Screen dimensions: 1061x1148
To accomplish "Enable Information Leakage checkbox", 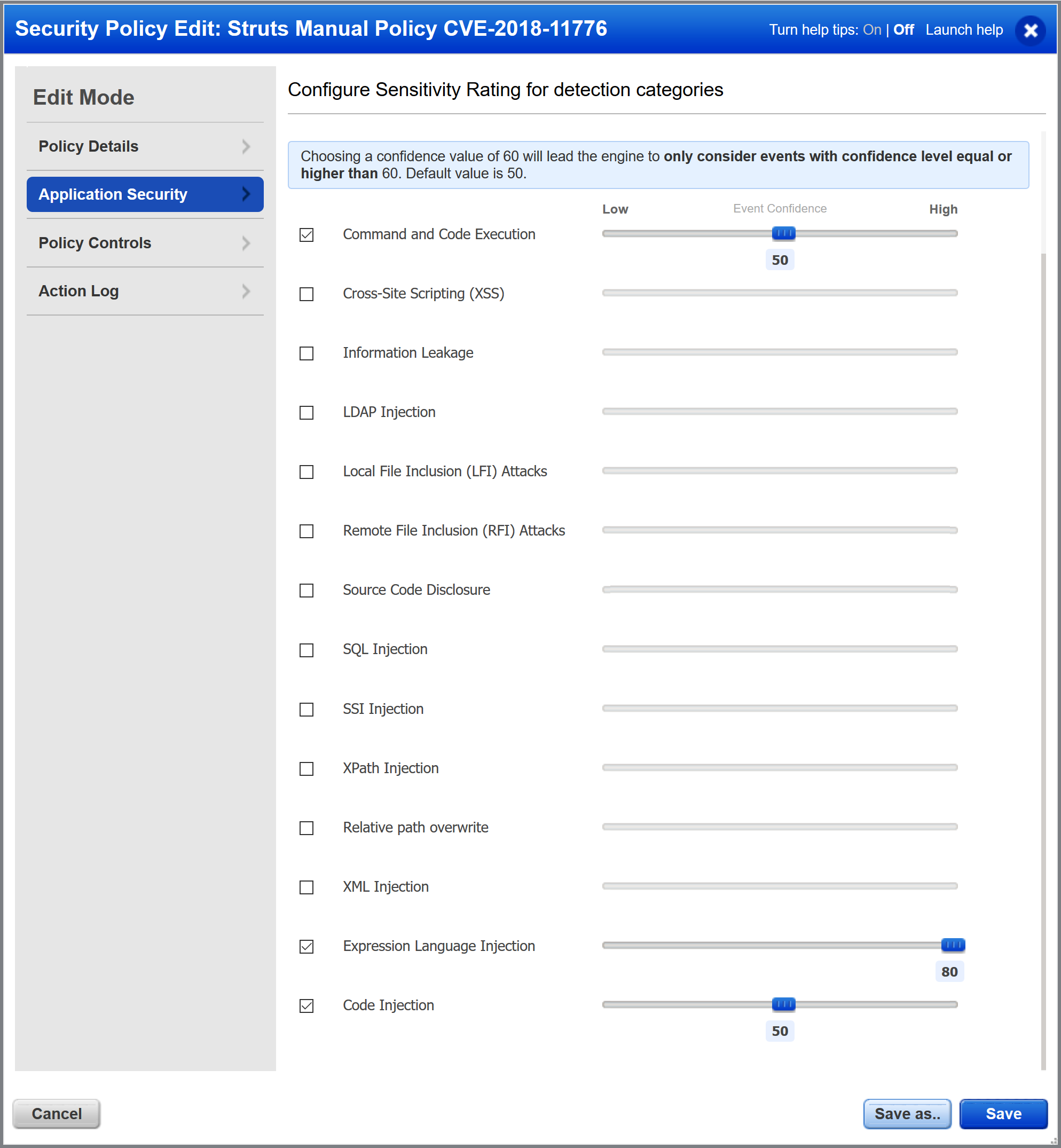I will (x=306, y=353).
